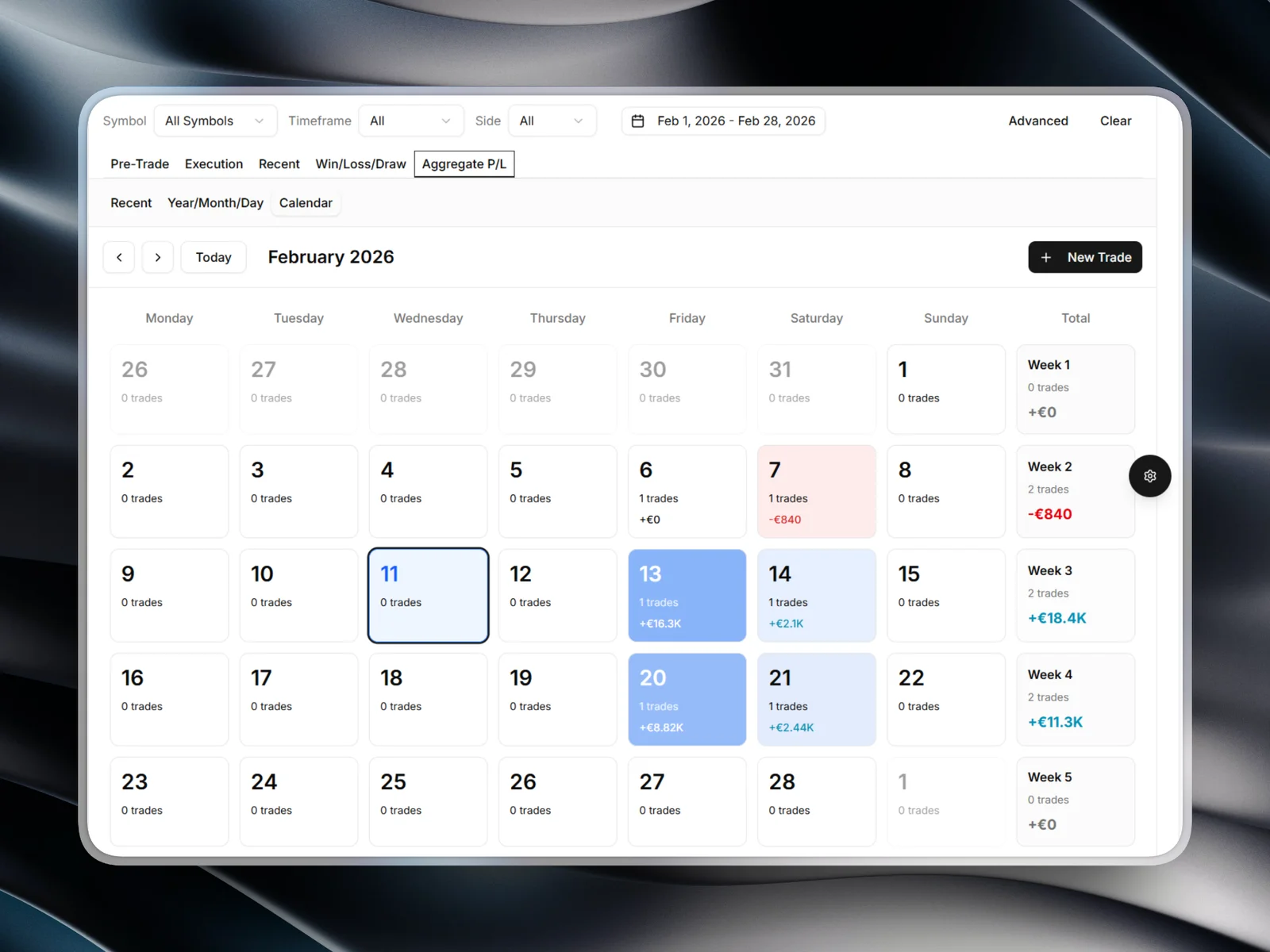Select the red February 7 loss cell
This screenshot has width=1270, height=952.
coord(816,492)
